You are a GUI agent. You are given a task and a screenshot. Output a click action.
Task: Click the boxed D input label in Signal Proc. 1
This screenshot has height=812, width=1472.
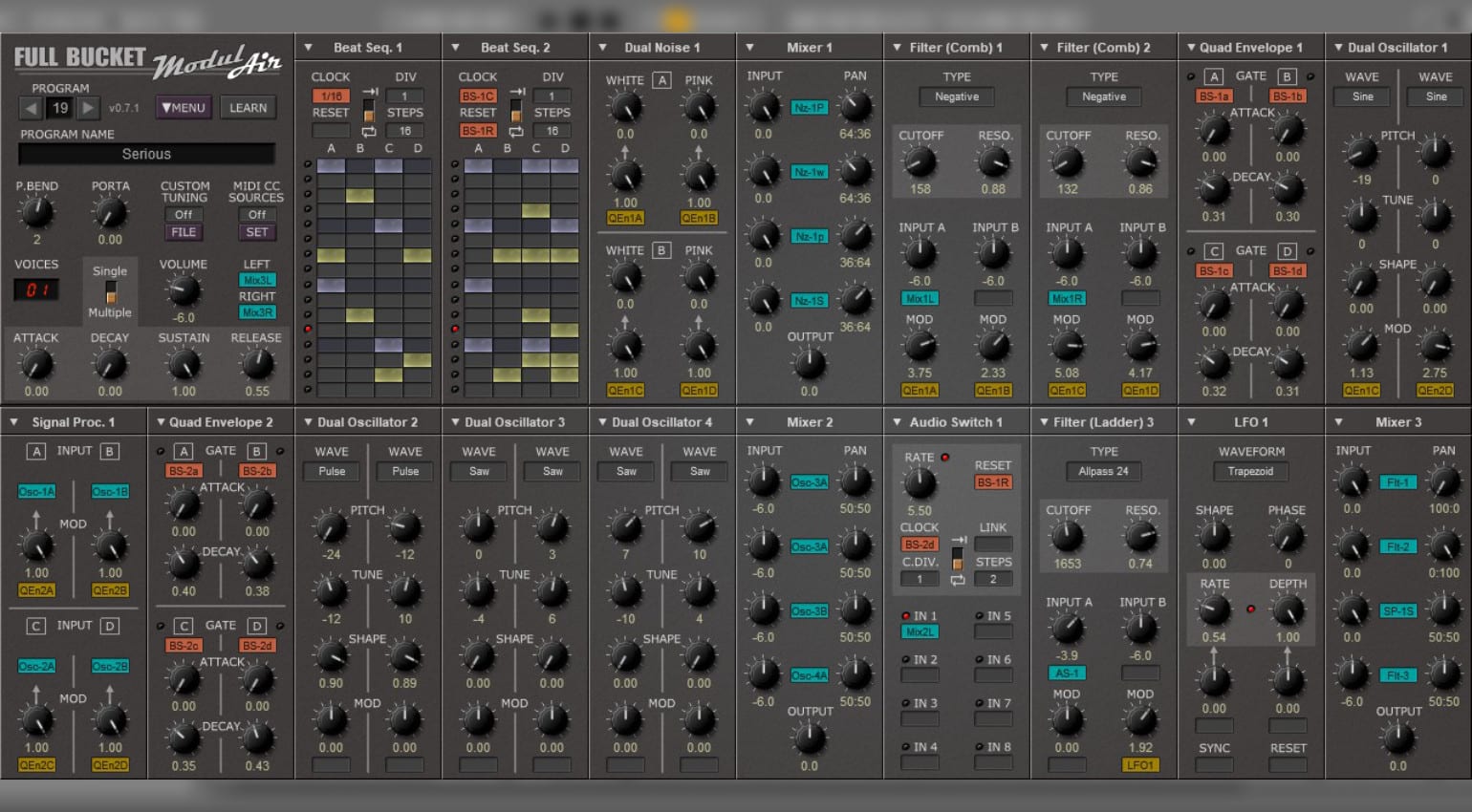110,626
